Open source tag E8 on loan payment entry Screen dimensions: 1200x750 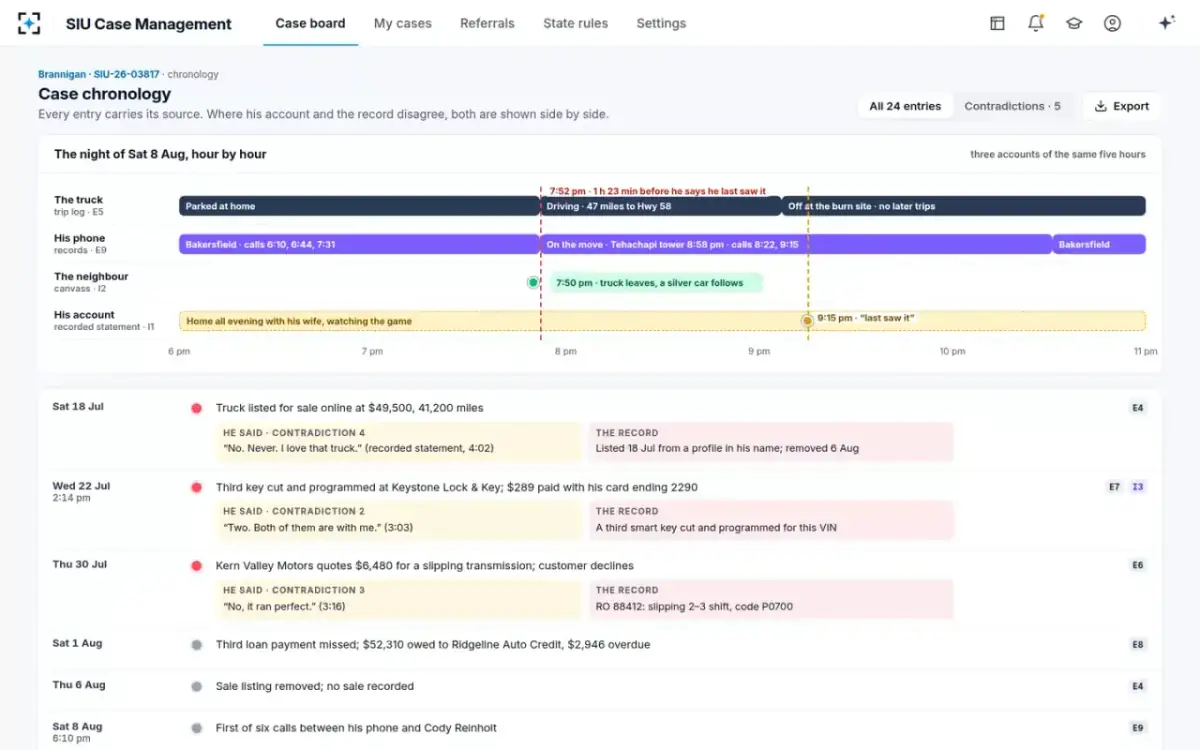[1138, 645]
